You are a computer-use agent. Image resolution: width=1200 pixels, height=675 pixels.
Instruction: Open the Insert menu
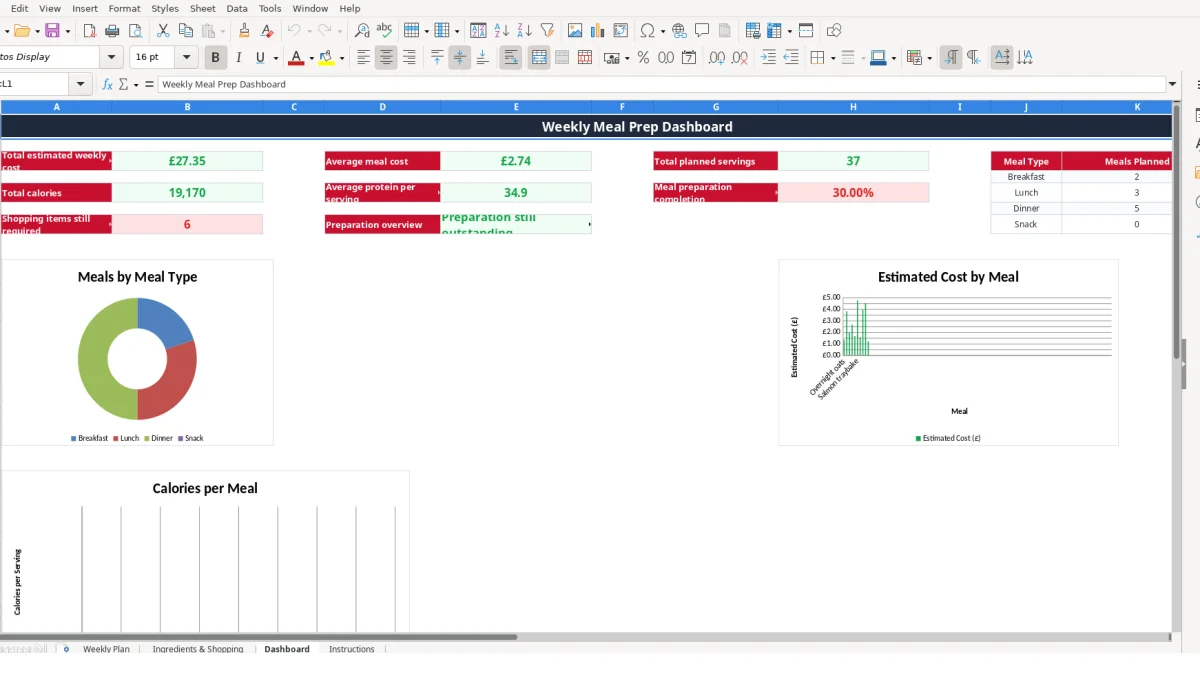click(x=85, y=8)
